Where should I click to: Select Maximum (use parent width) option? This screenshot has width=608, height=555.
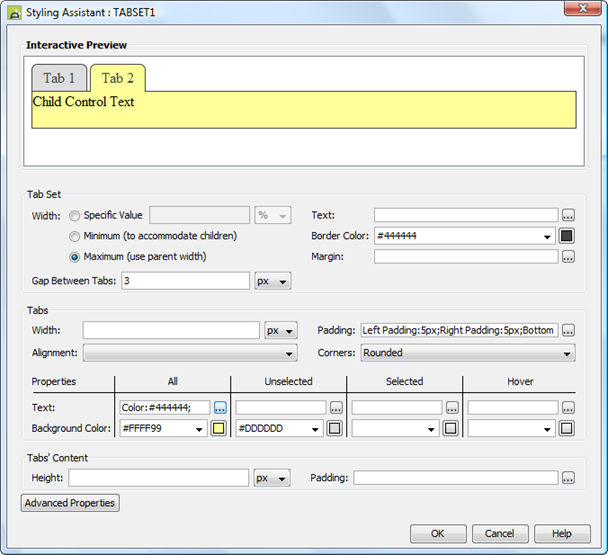(75, 257)
